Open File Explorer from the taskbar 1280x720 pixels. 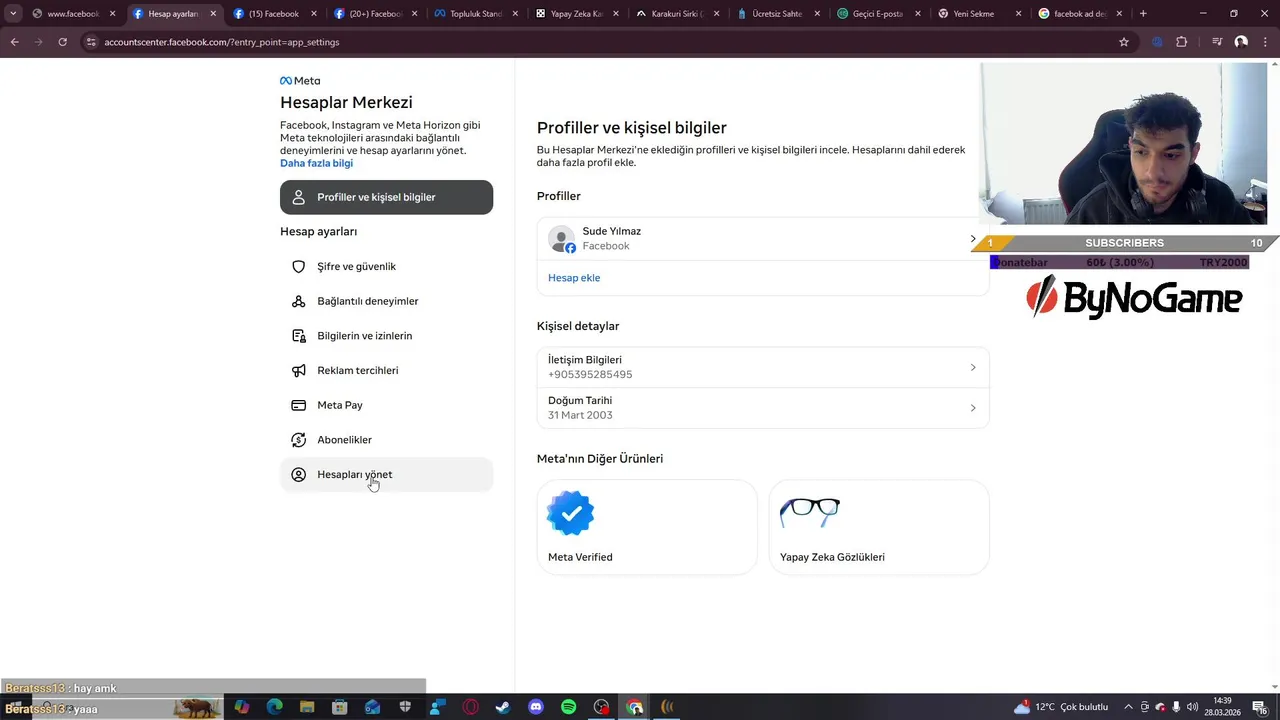tap(307, 707)
